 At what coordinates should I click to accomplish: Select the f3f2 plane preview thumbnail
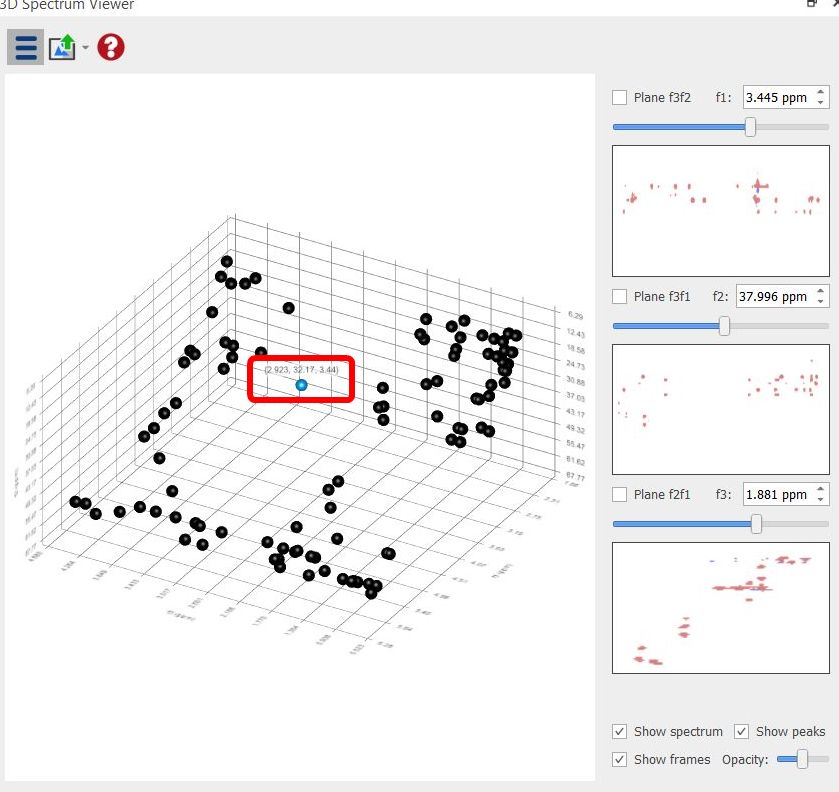[x=720, y=211]
